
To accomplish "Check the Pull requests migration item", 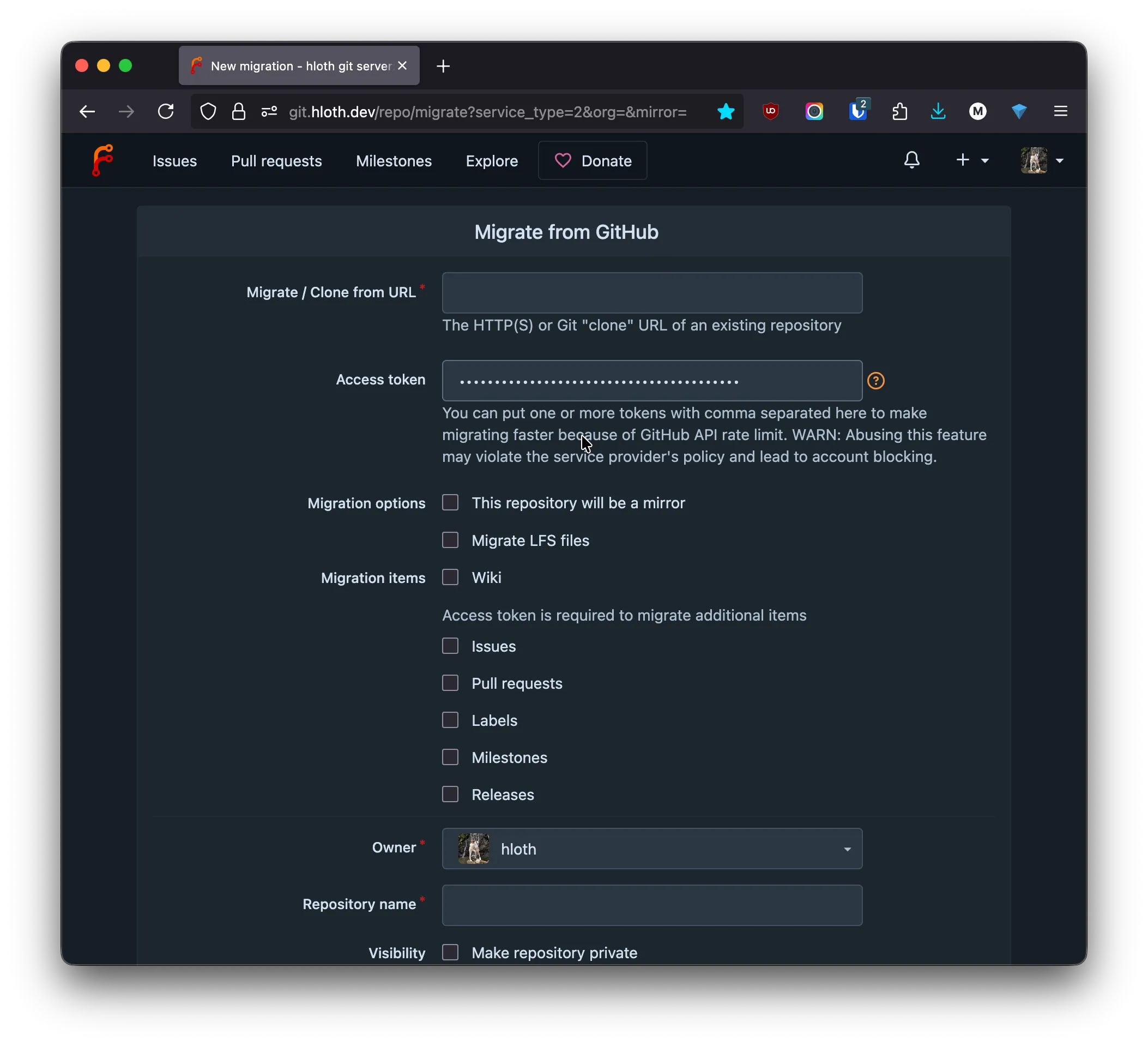I will click(x=450, y=683).
